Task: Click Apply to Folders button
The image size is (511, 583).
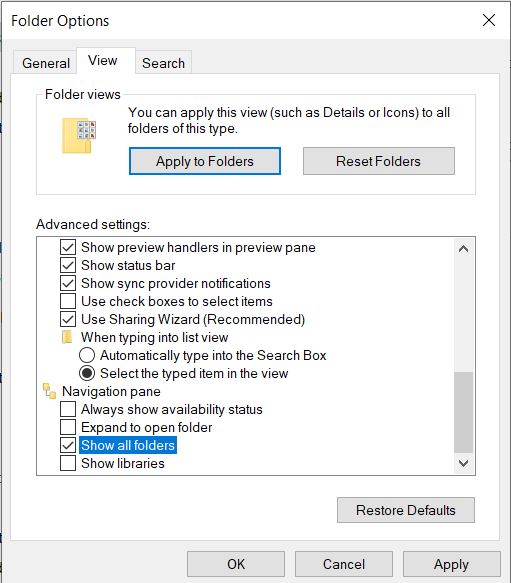Action: tap(205, 161)
